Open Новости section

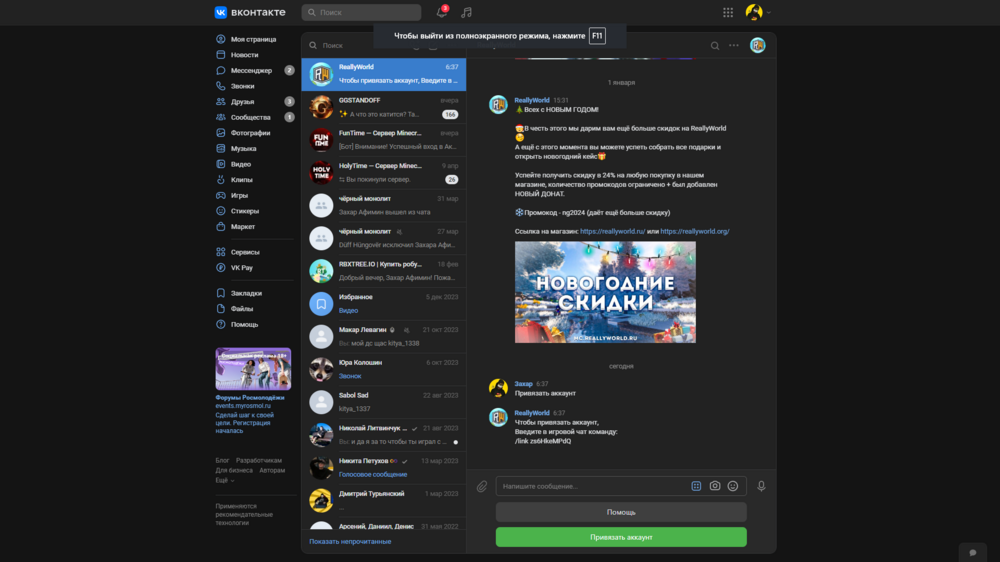[x=244, y=55]
